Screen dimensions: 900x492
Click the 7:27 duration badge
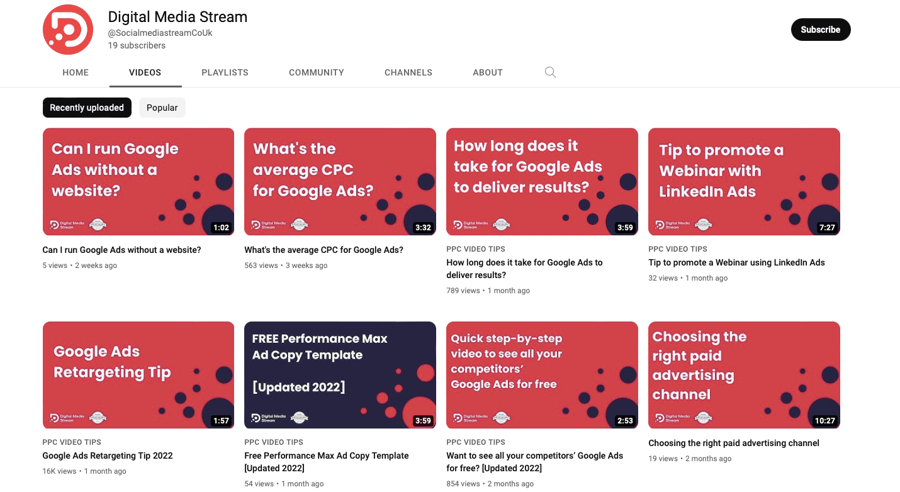(x=827, y=227)
